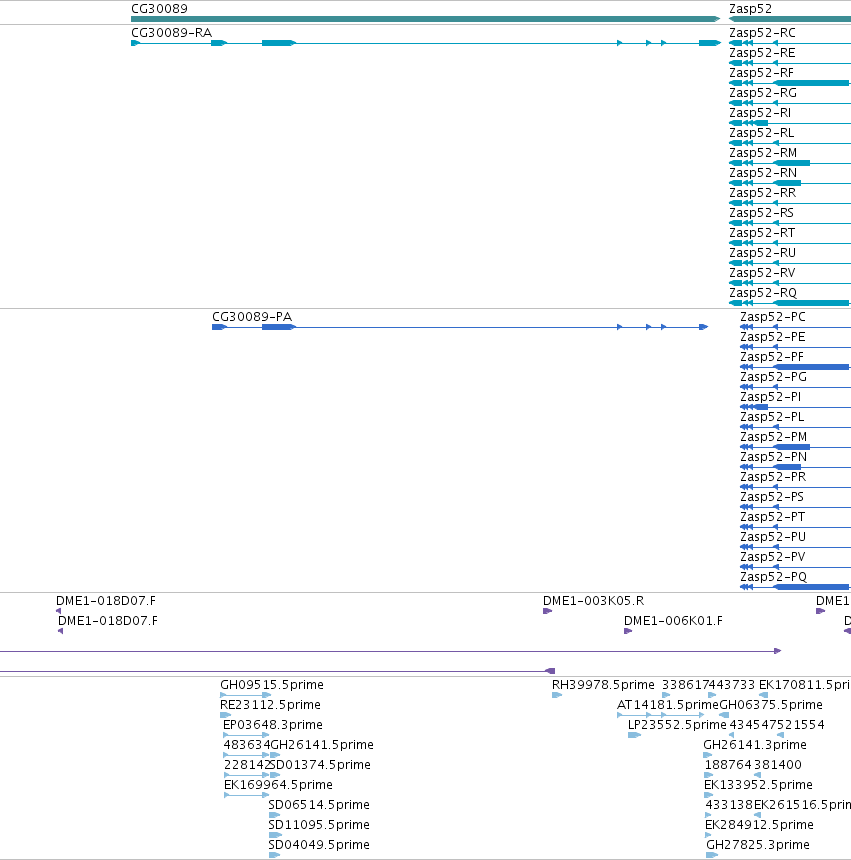
Task: Select the Zasp52 gene label
Action: 750,9
